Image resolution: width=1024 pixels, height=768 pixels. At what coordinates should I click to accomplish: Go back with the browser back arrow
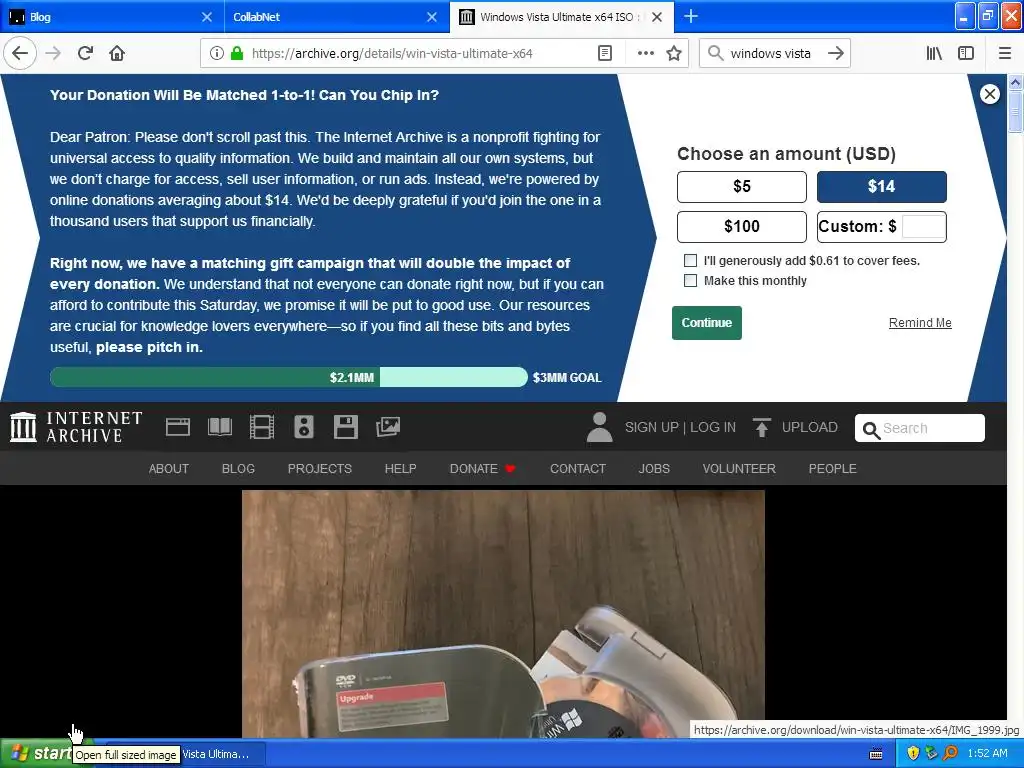[20, 53]
